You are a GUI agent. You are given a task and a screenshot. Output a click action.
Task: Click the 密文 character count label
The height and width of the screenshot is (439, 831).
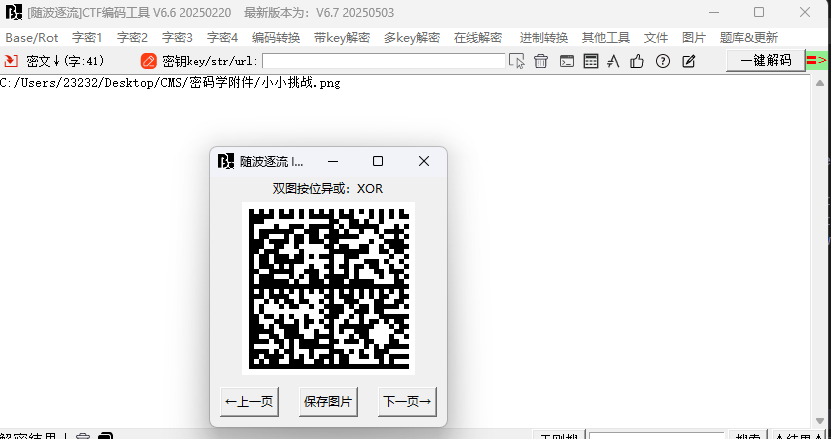pyautogui.click(x=65, y=61)
